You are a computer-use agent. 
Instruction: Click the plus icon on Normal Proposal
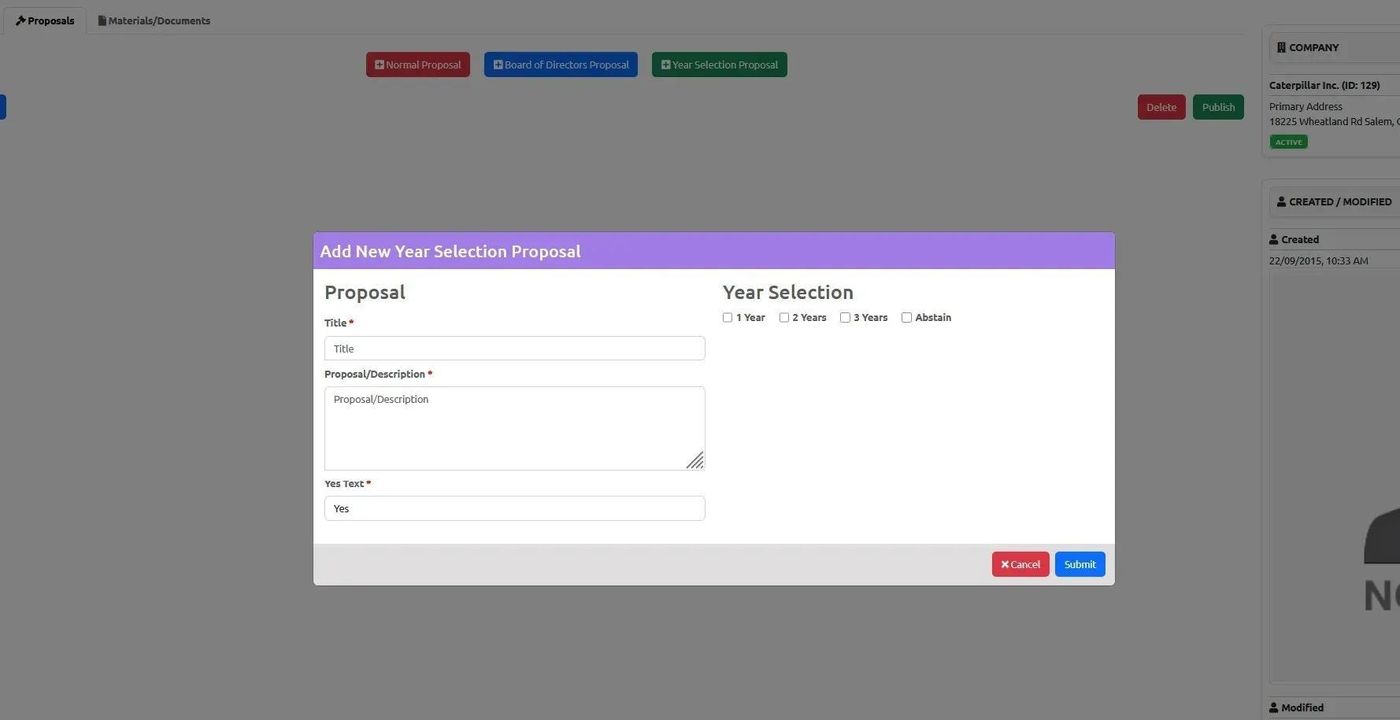coord(379,65)
